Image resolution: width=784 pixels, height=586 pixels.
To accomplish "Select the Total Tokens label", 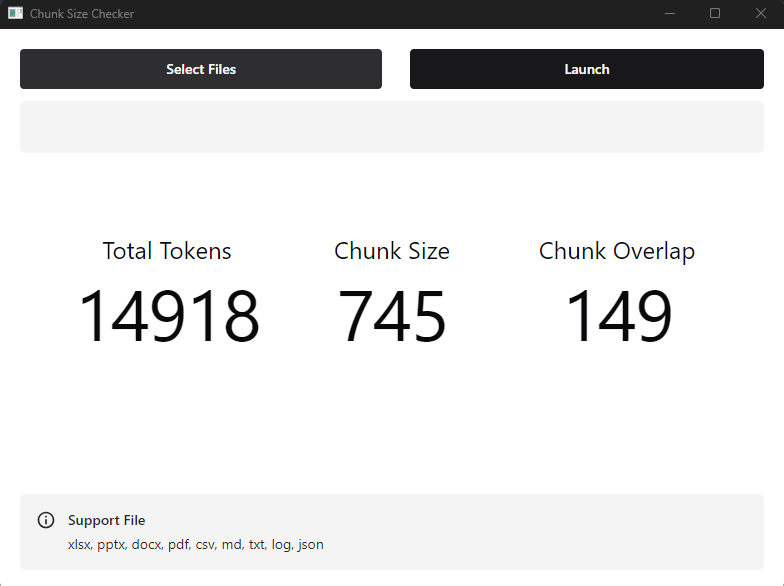I will [x=167, y=251].
